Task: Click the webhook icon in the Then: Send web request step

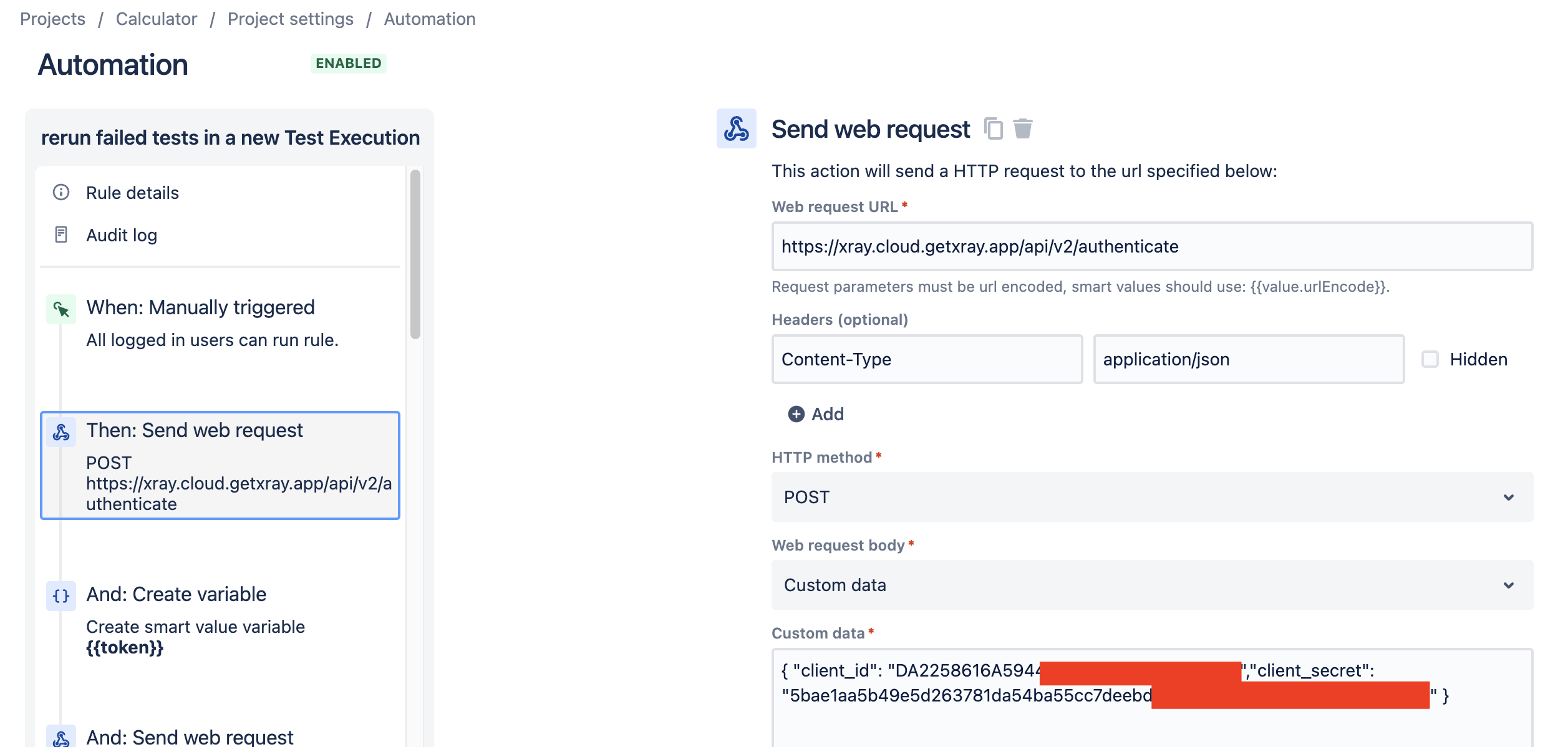Action: pyautogui.click(x=61, y=432)
